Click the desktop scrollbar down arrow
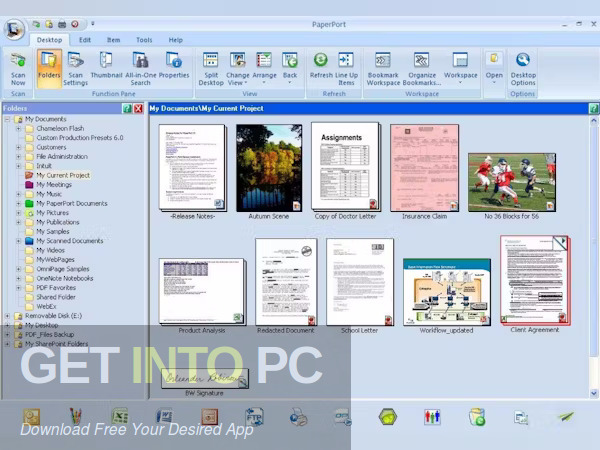The height and width of the screenshot is (450, 600). coord(593,393)
